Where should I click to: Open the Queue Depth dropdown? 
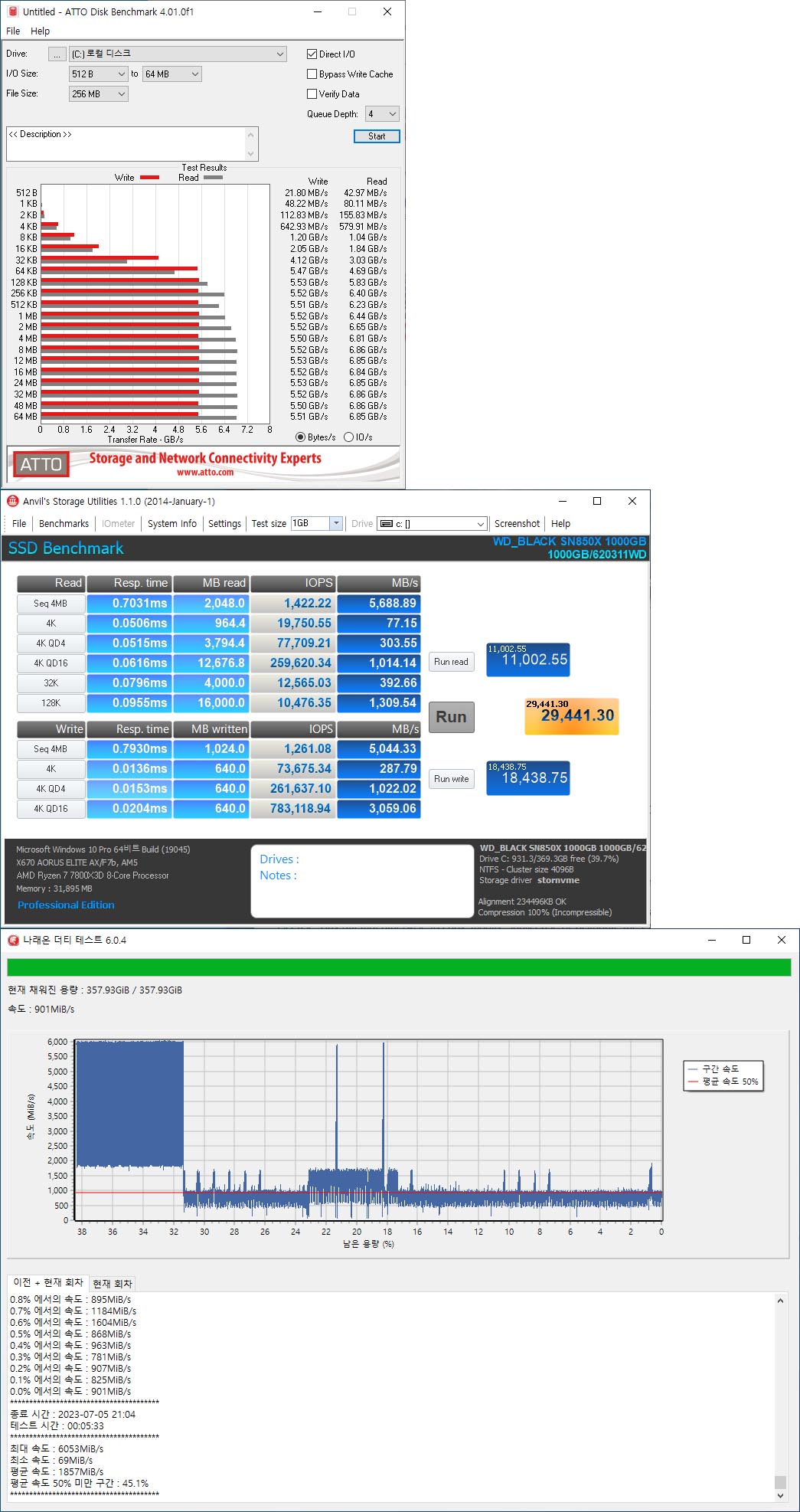point(382,114)
